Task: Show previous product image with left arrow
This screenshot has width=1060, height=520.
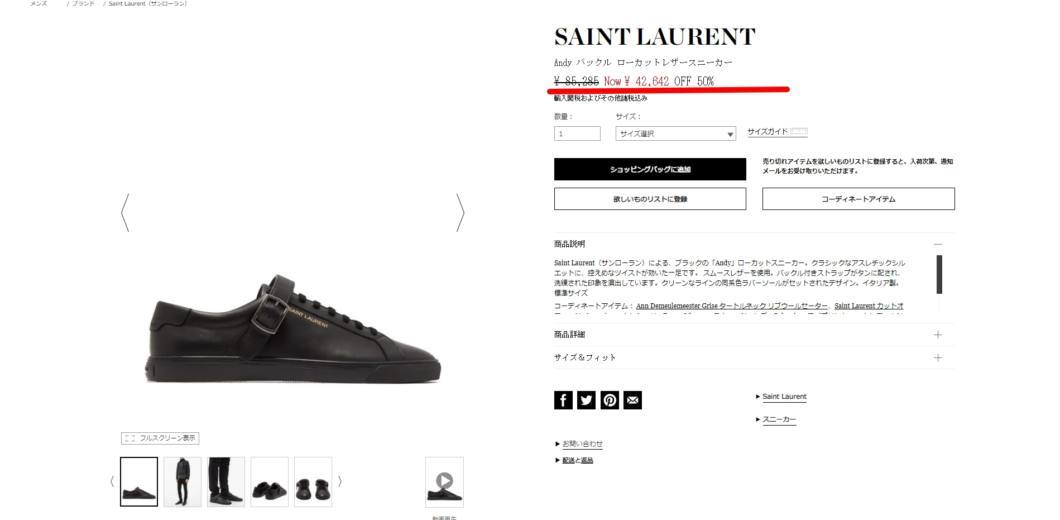Action: coord(125,213)
